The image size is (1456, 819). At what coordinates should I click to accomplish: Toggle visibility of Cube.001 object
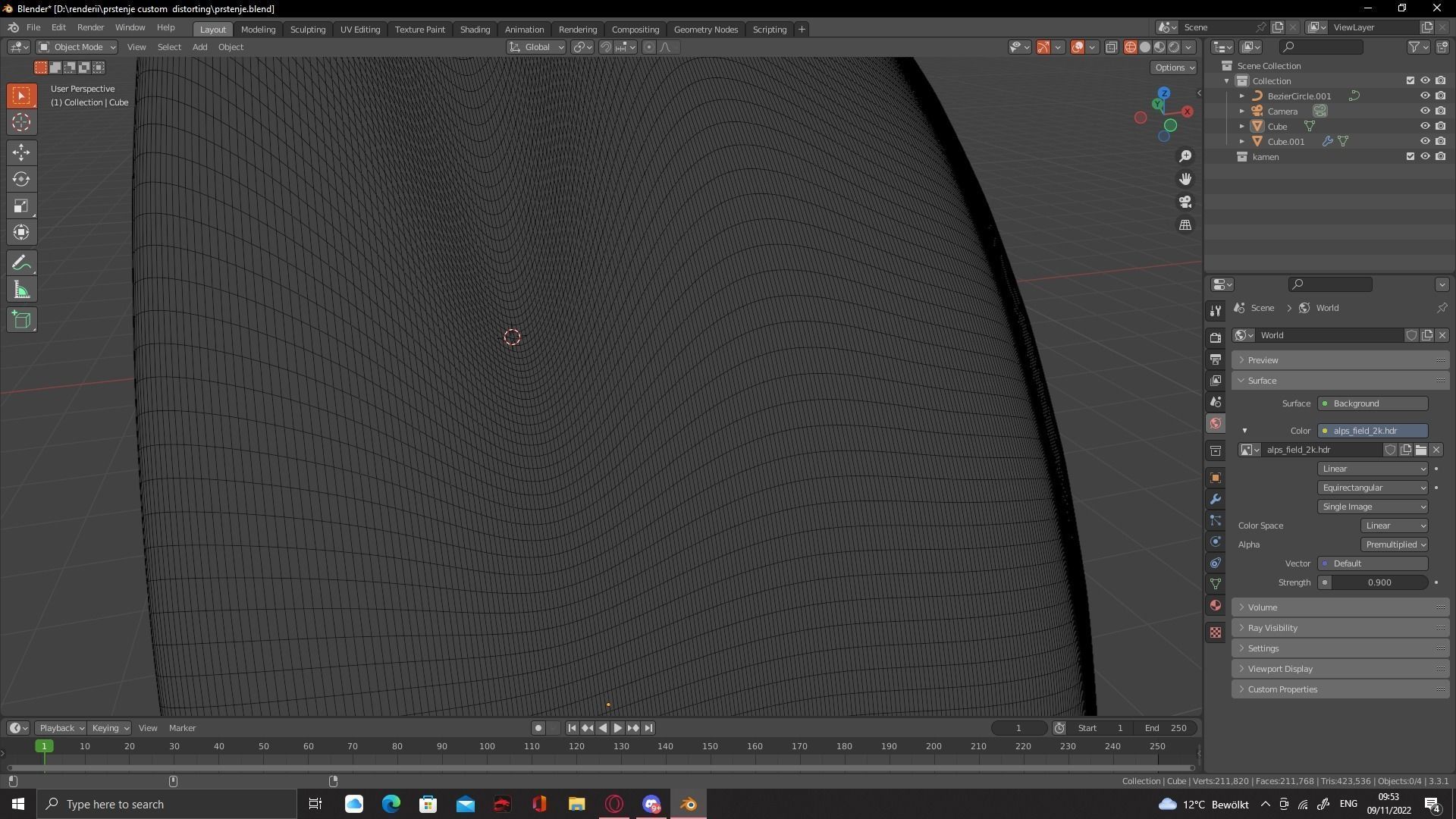(1425, 141)
